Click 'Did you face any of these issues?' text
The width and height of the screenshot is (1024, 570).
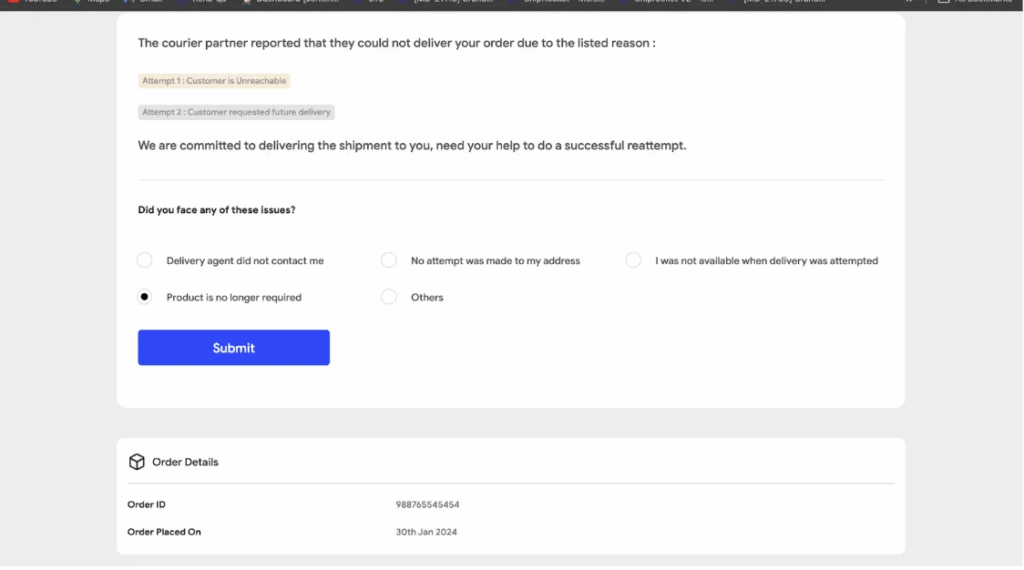click(216, 210)
